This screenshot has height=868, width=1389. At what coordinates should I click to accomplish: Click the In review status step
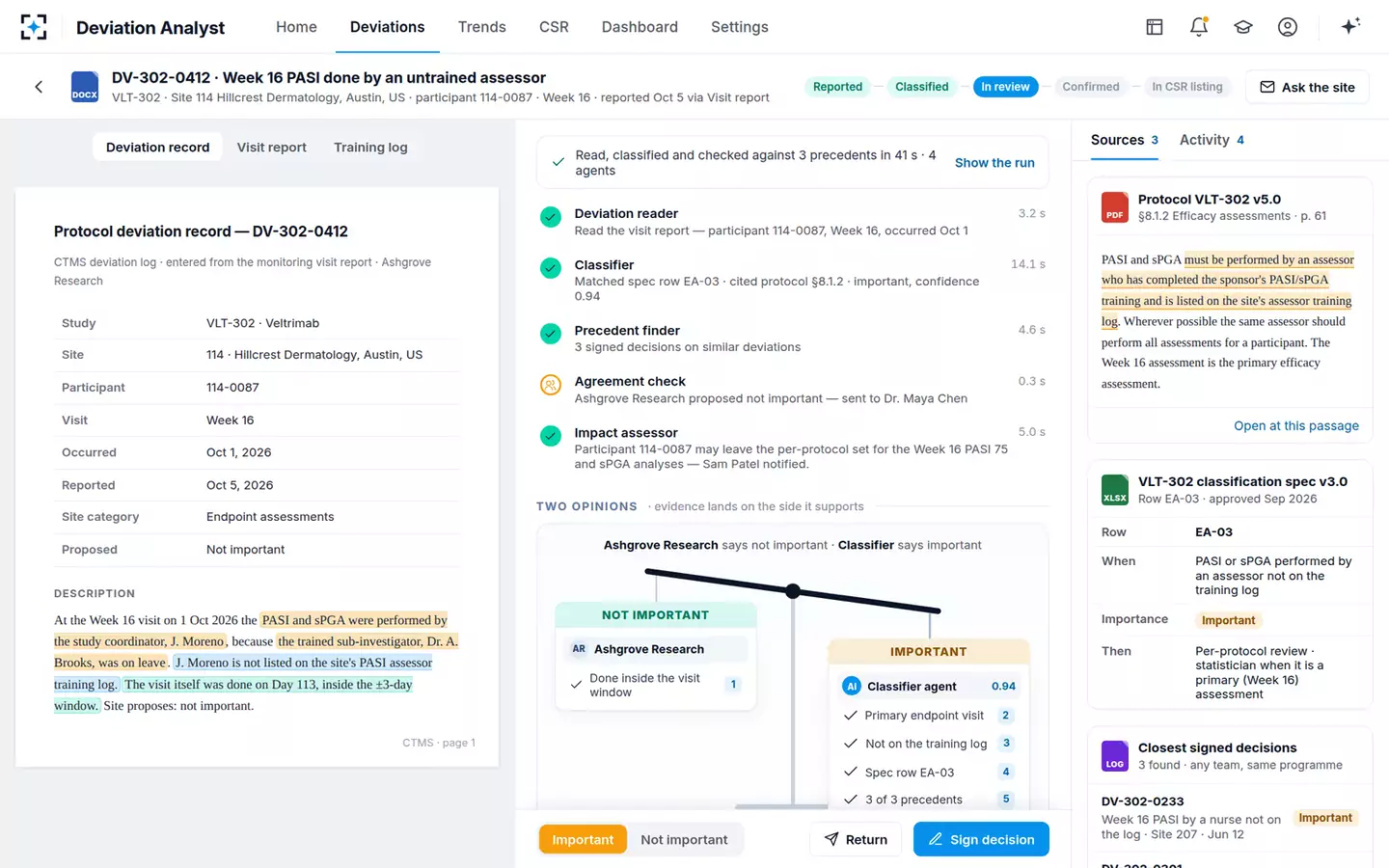[x=1005, y=87]
